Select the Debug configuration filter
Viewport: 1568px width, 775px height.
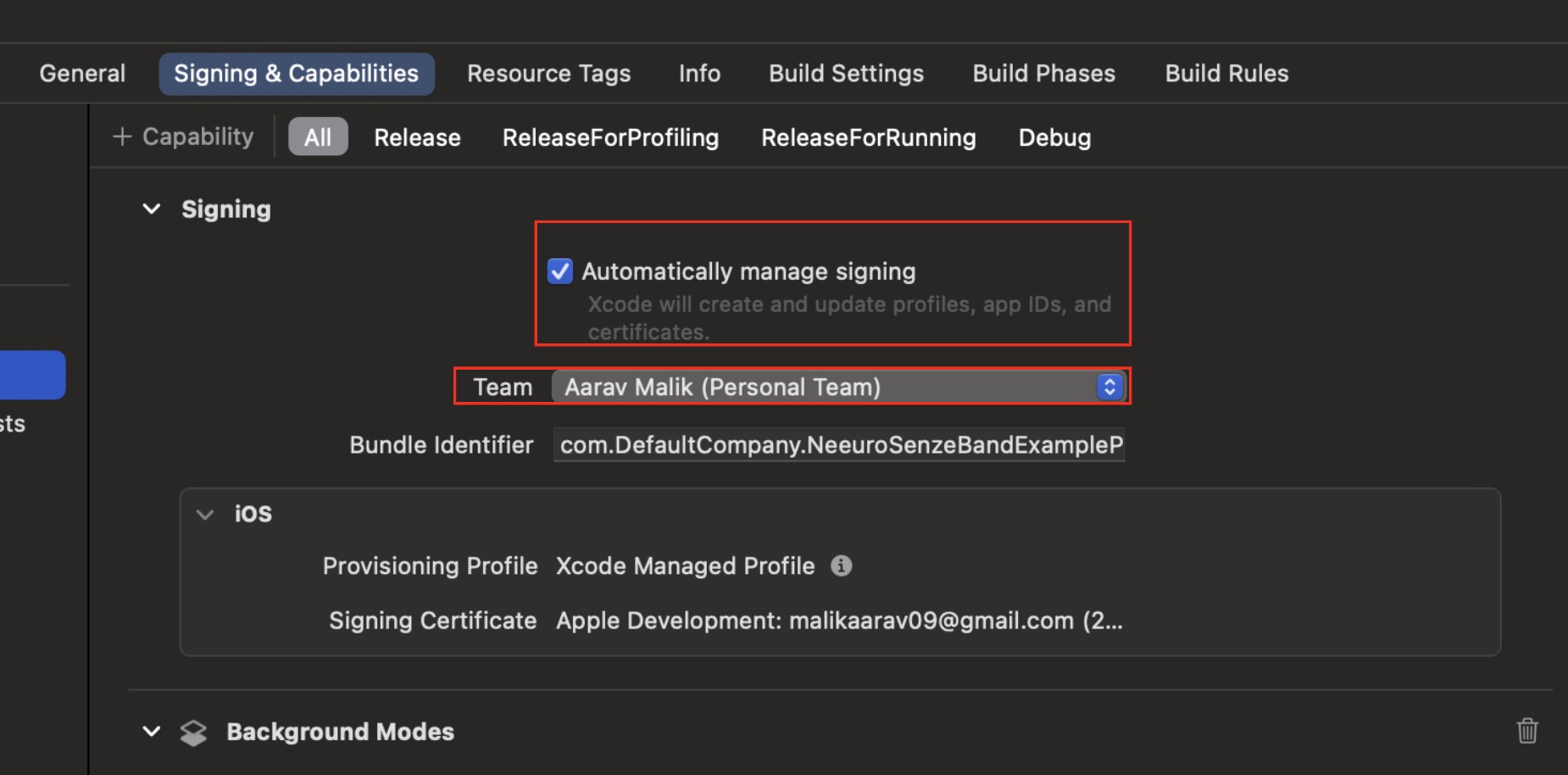[x=1054, y=137]
